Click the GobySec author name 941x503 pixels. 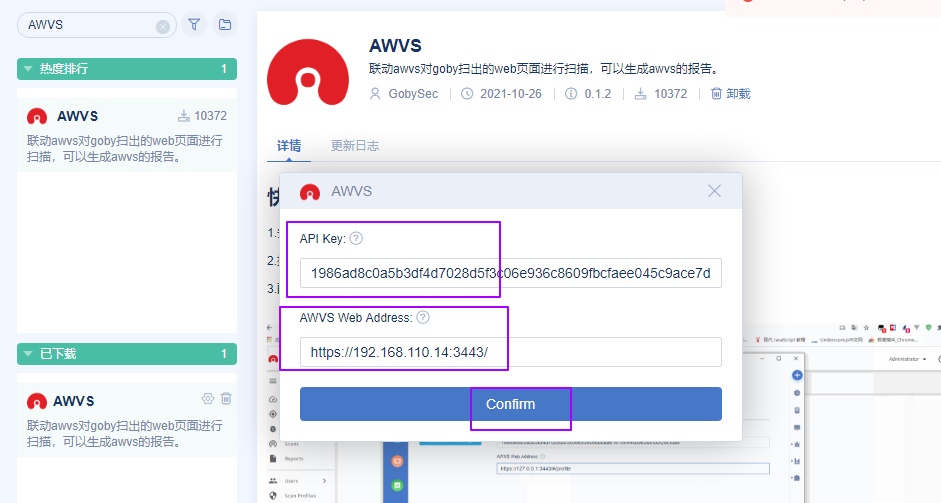[413, 94]
